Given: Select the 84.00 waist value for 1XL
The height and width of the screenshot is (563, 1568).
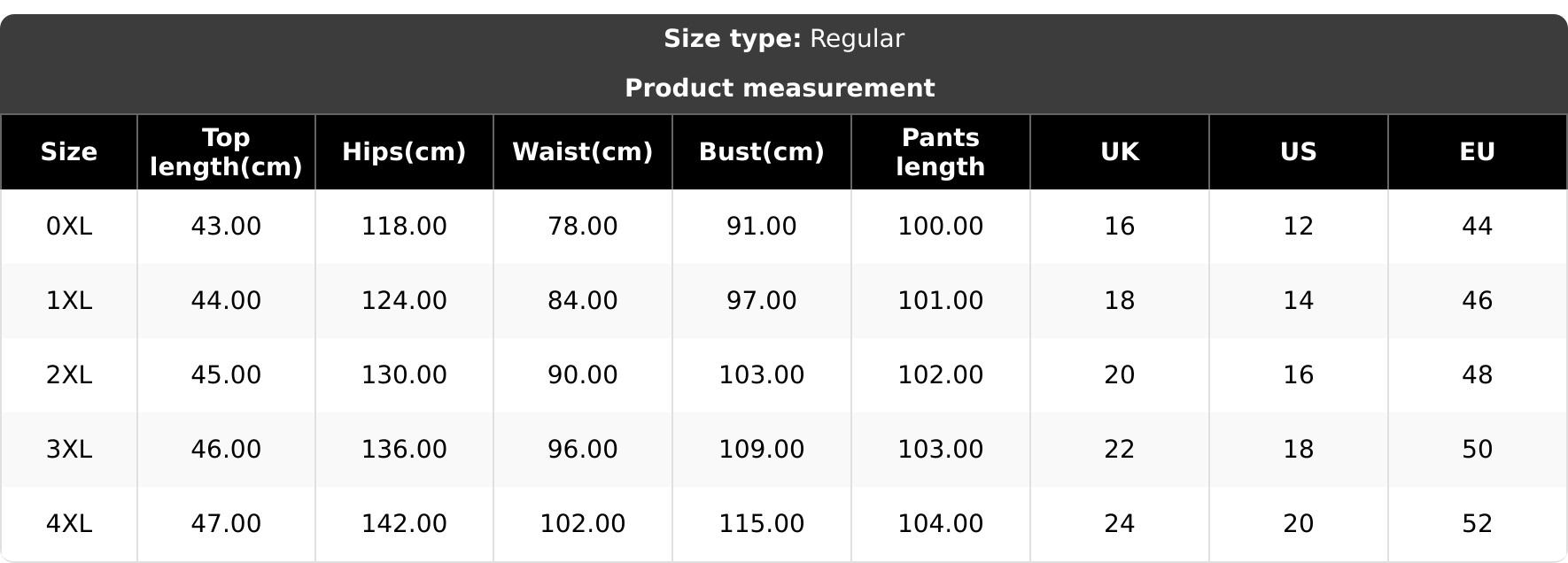Looking at the screenshot, I should 583,301.
